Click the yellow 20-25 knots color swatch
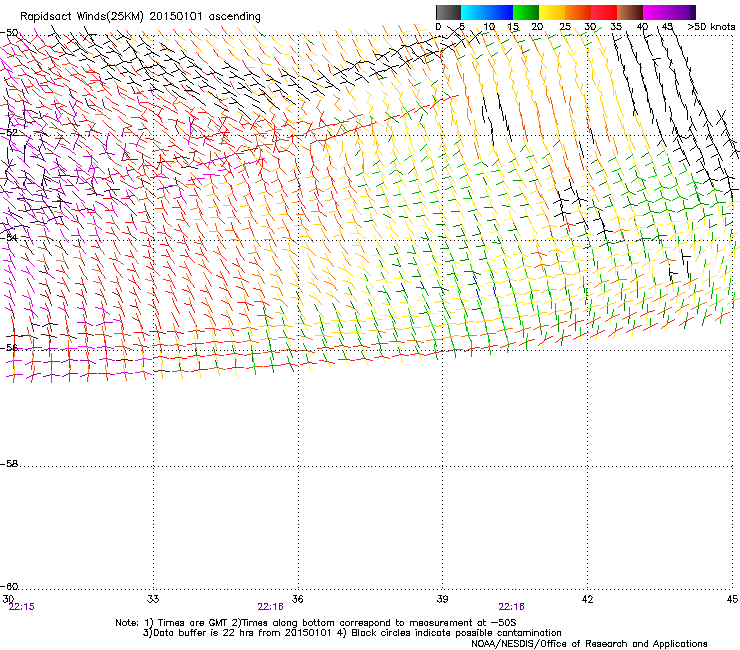The height and width of the screenshot is (650, 740). click(x=552, y=12)
